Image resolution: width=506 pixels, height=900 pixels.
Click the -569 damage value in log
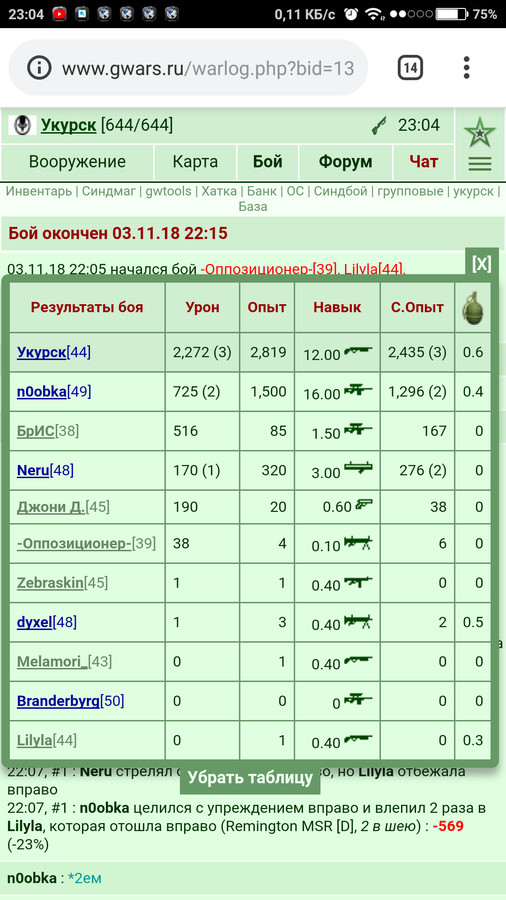(448, 827)
